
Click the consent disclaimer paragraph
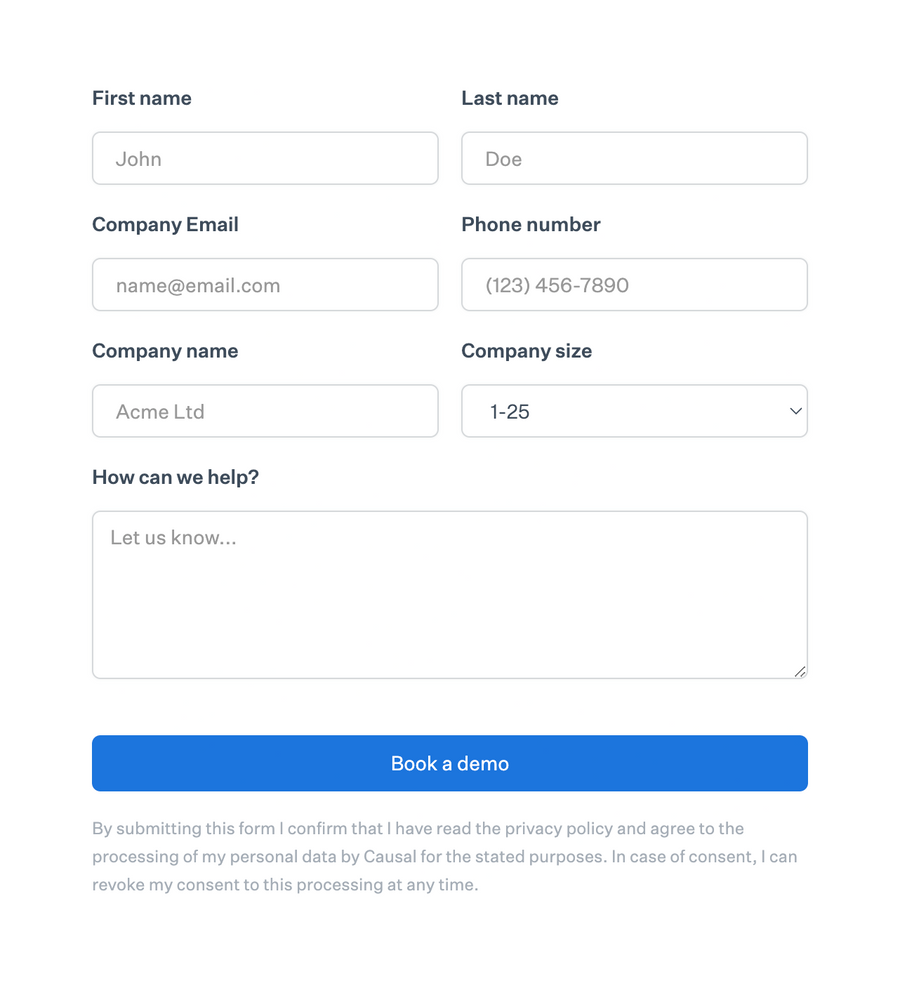point(449,856)
